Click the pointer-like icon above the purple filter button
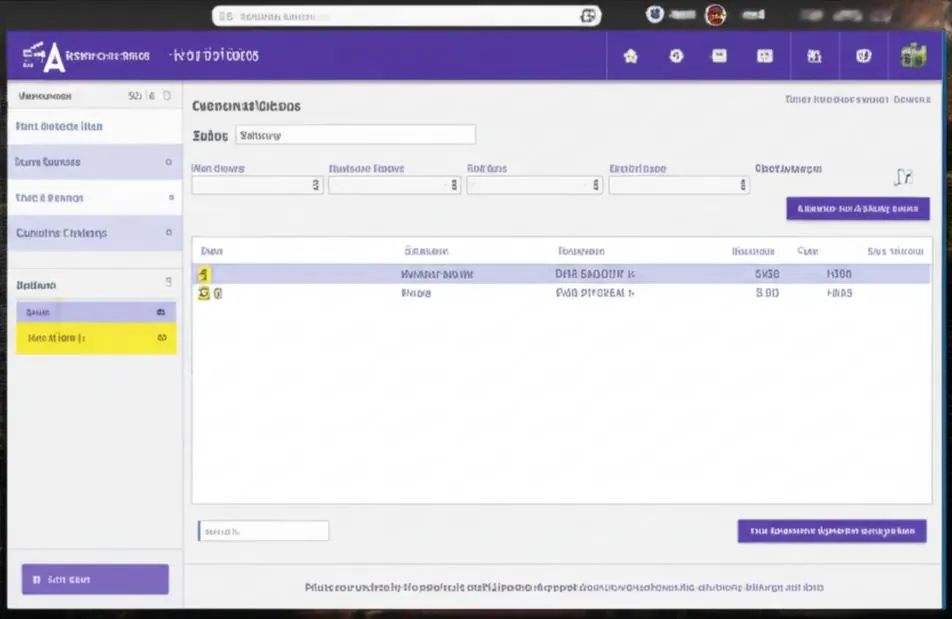Screen dimensions: 952x619 click(x=903, y=177)
